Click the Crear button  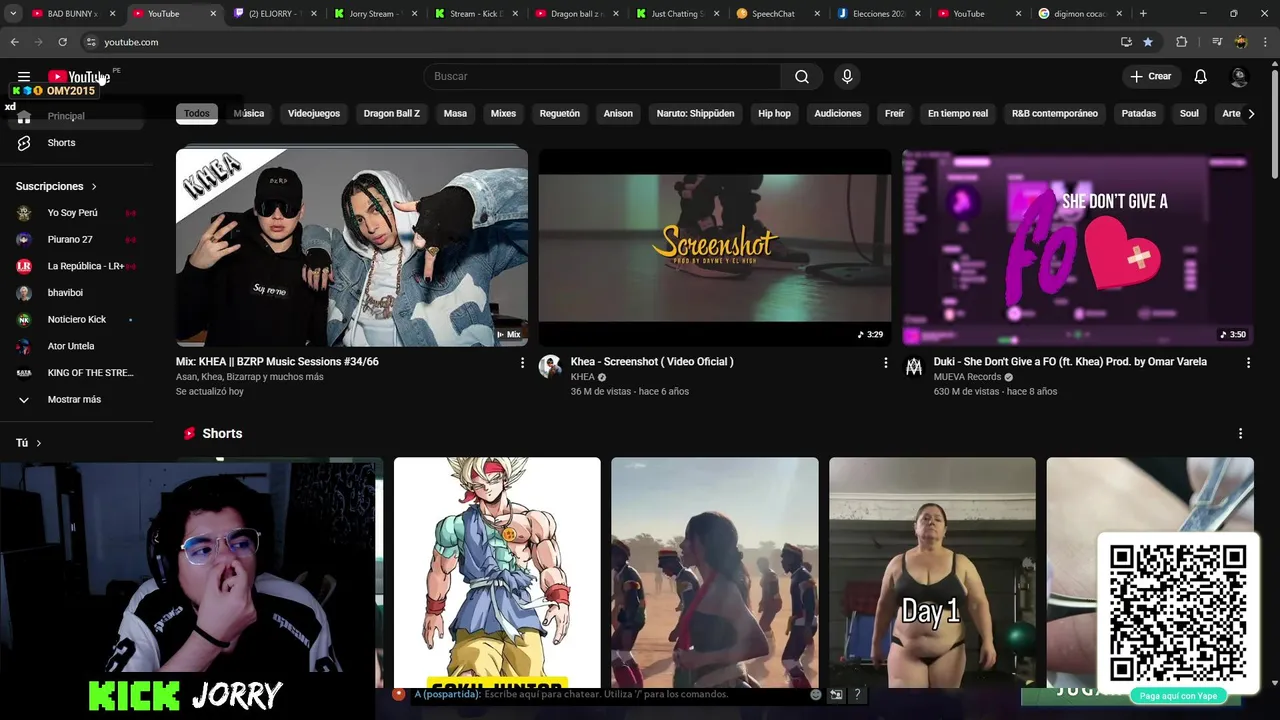click(1151, 77)
